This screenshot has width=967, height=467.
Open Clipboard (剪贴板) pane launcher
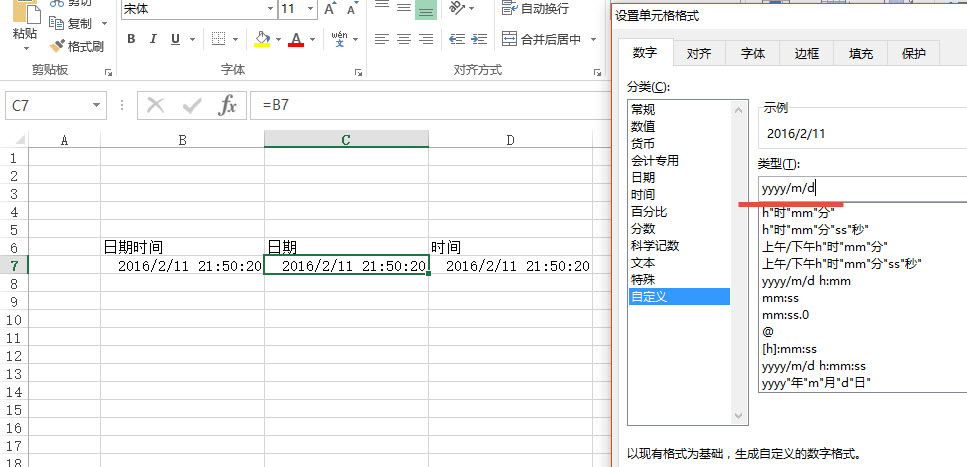[109, 73]
